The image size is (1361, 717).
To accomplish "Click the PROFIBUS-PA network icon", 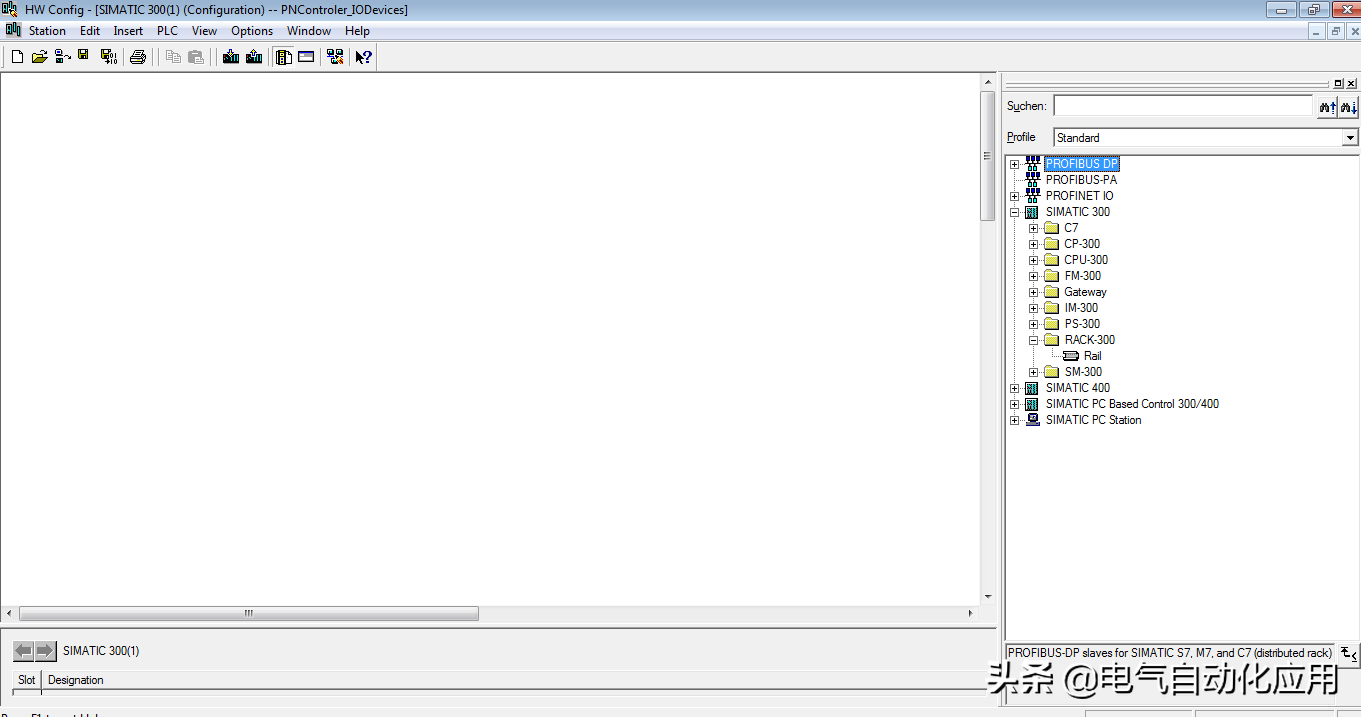I will [1033, 180].
